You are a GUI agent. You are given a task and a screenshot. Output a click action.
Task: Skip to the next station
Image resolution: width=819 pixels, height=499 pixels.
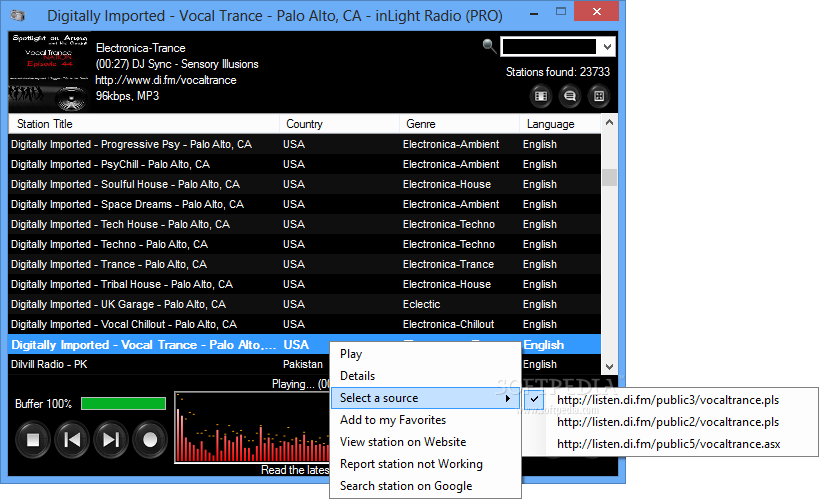click(x=111, y=439)
